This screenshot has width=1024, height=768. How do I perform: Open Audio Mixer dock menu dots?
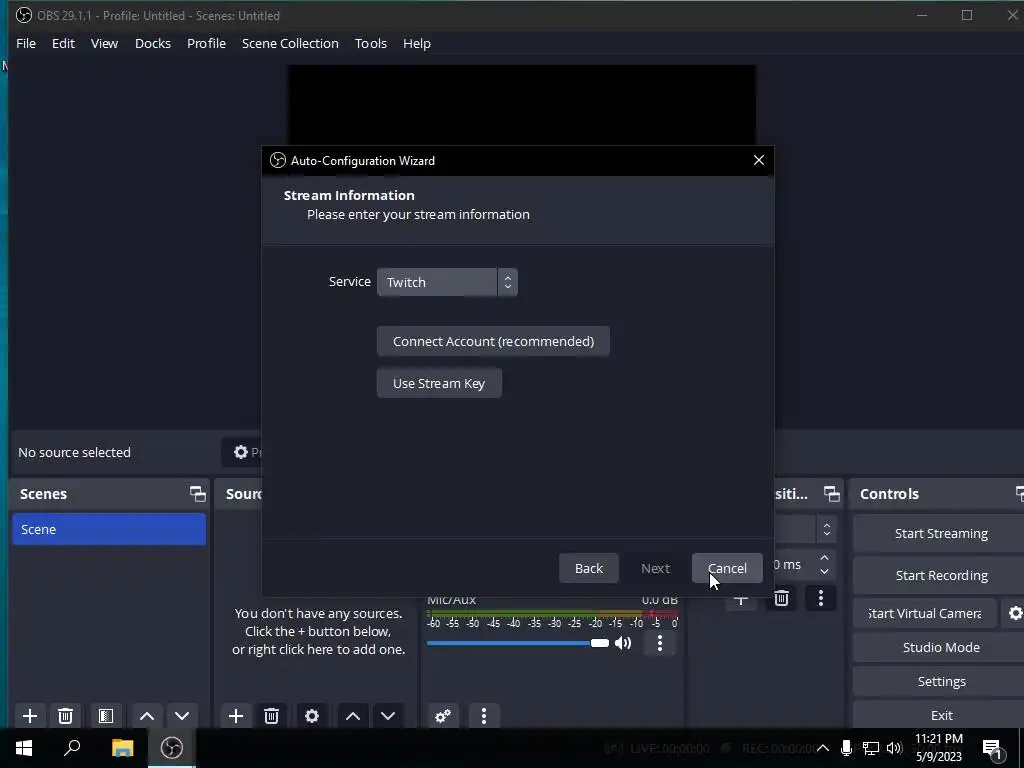(x=483, y=716)
